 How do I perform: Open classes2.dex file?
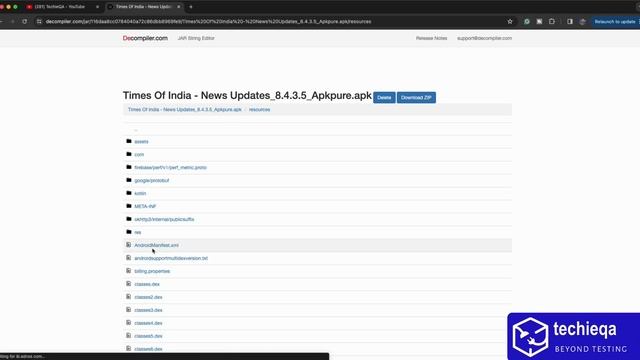coord(148,297)
